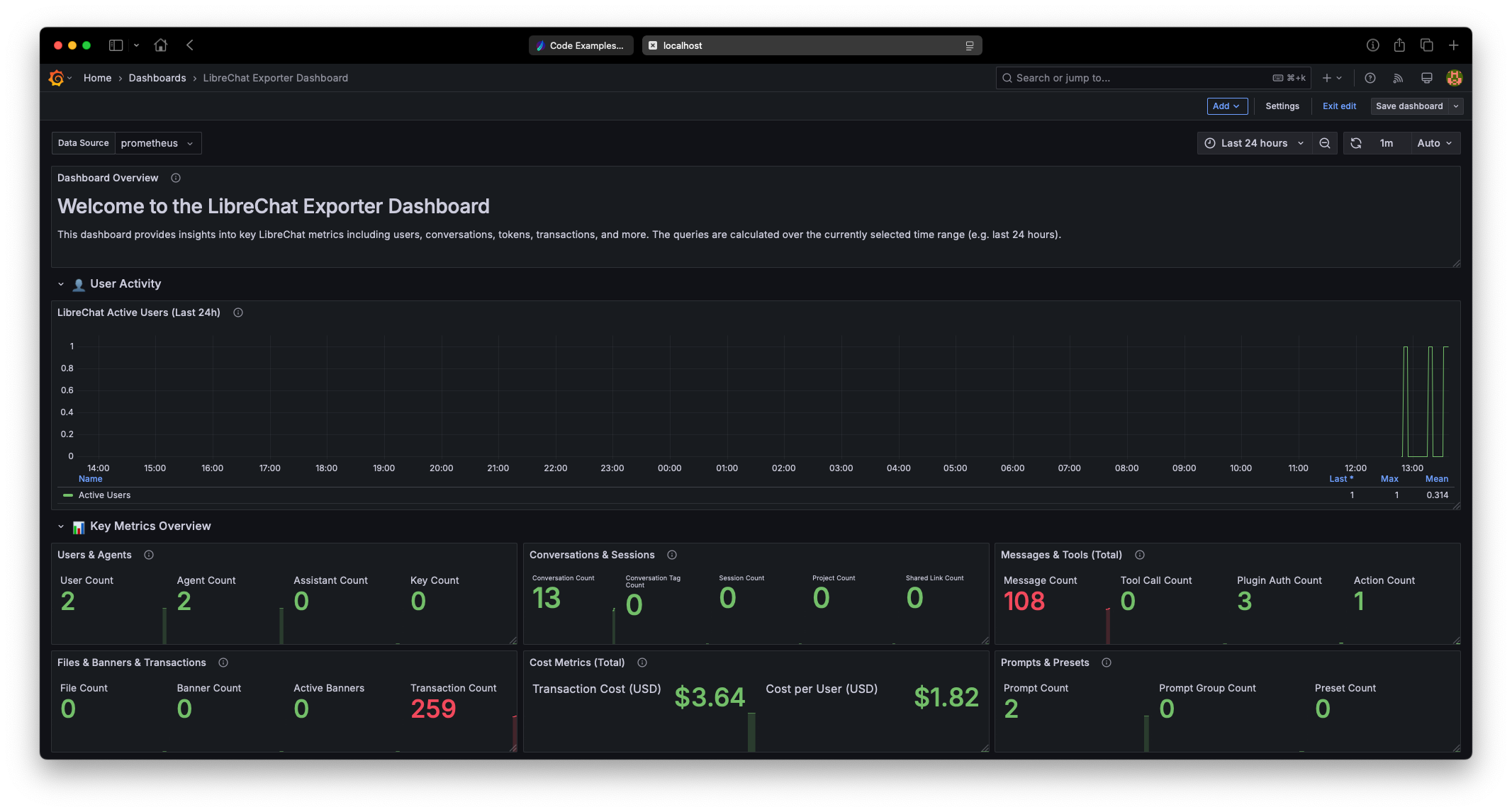Click the Users & Agents panel title

tap(94, 555)
